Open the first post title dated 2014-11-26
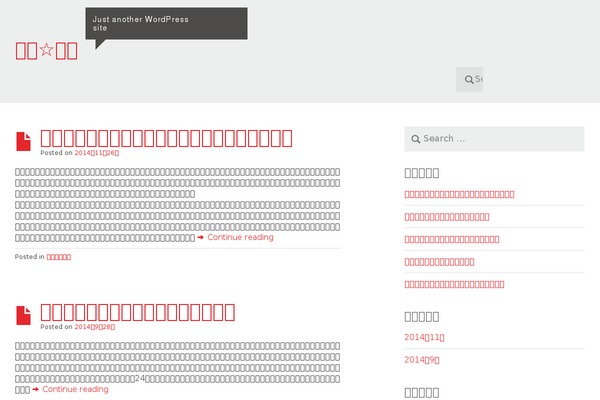This screenshot has height=400, width=600. click(x=166, y=138)
